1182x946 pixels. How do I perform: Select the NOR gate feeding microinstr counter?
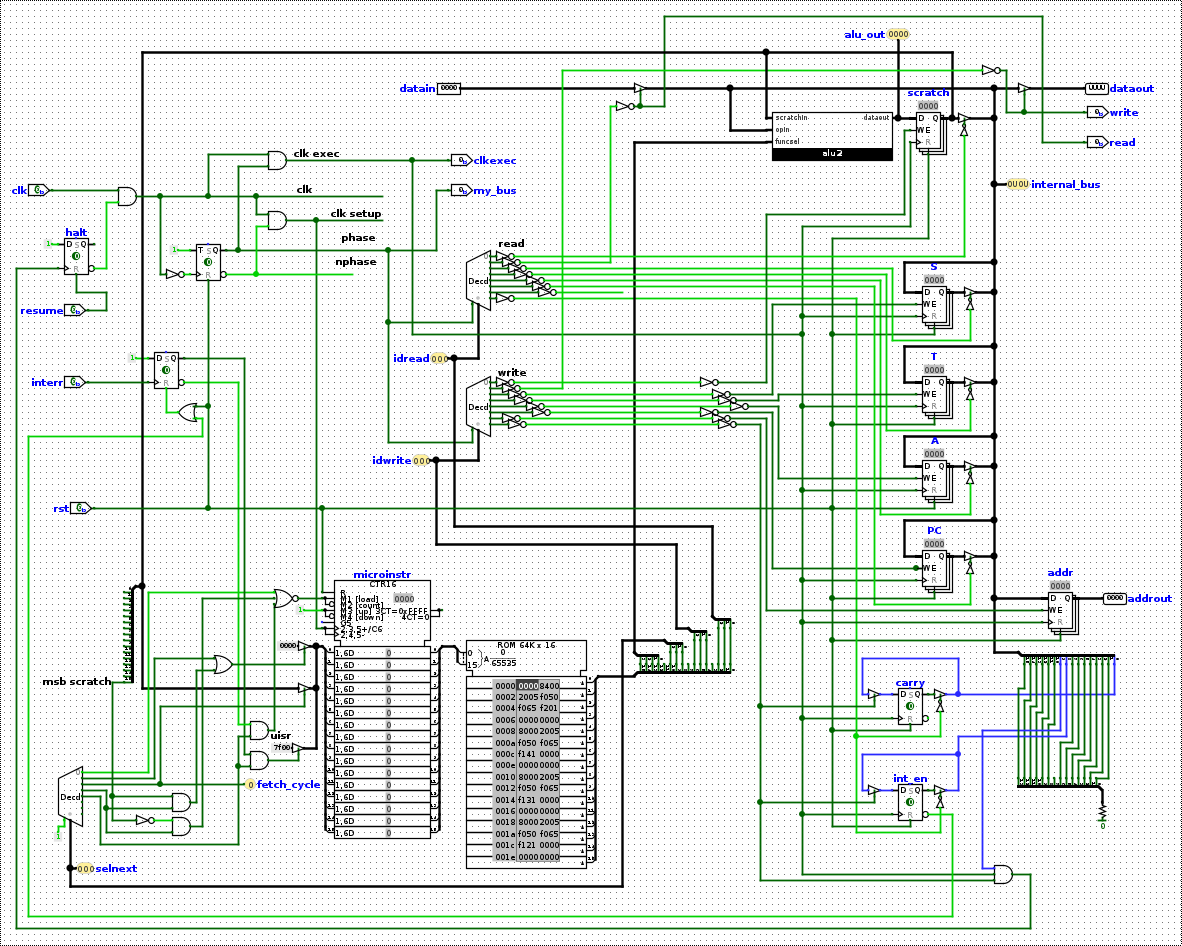[x=286, y=599]
